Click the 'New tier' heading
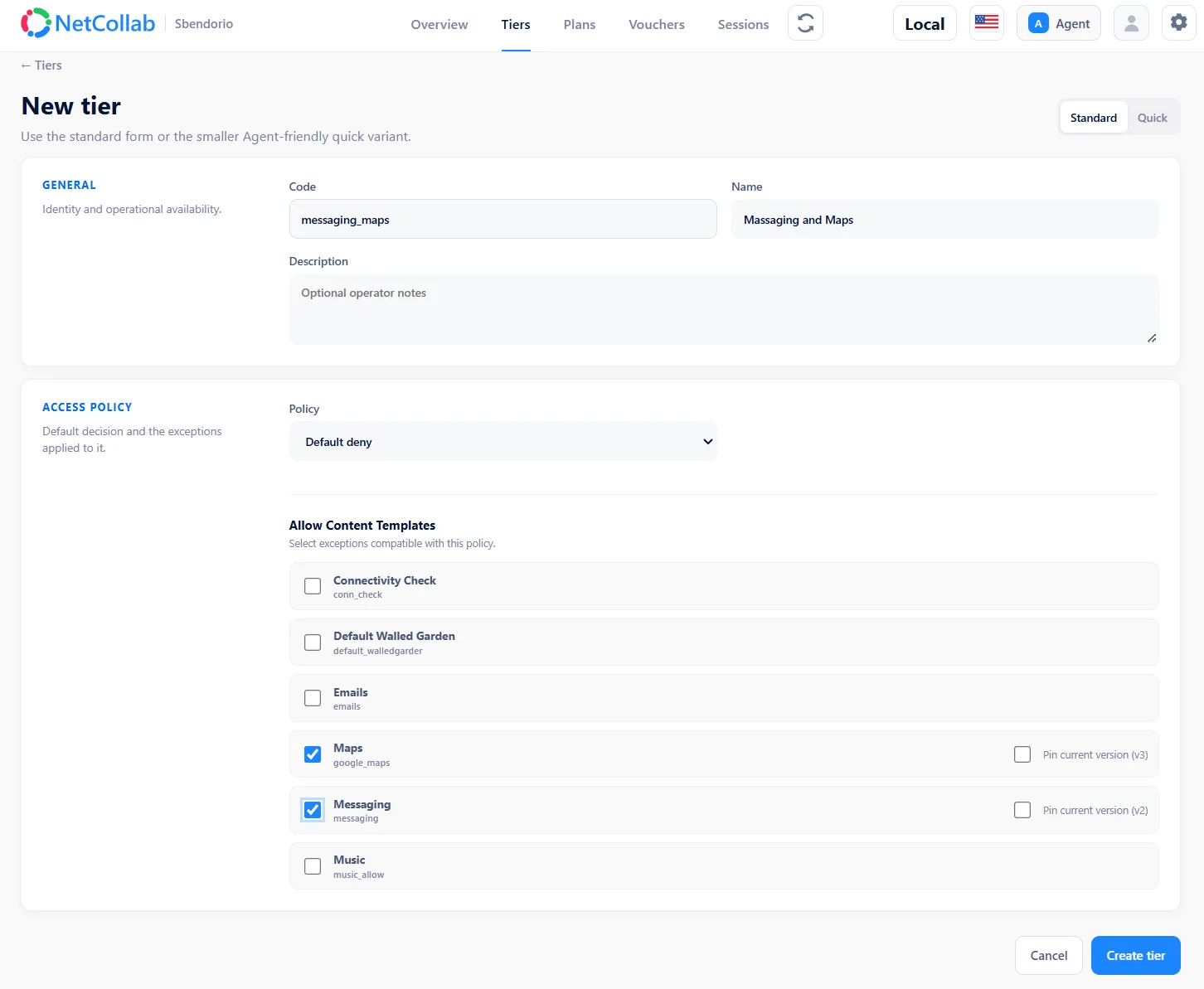 tap(71, 106)
